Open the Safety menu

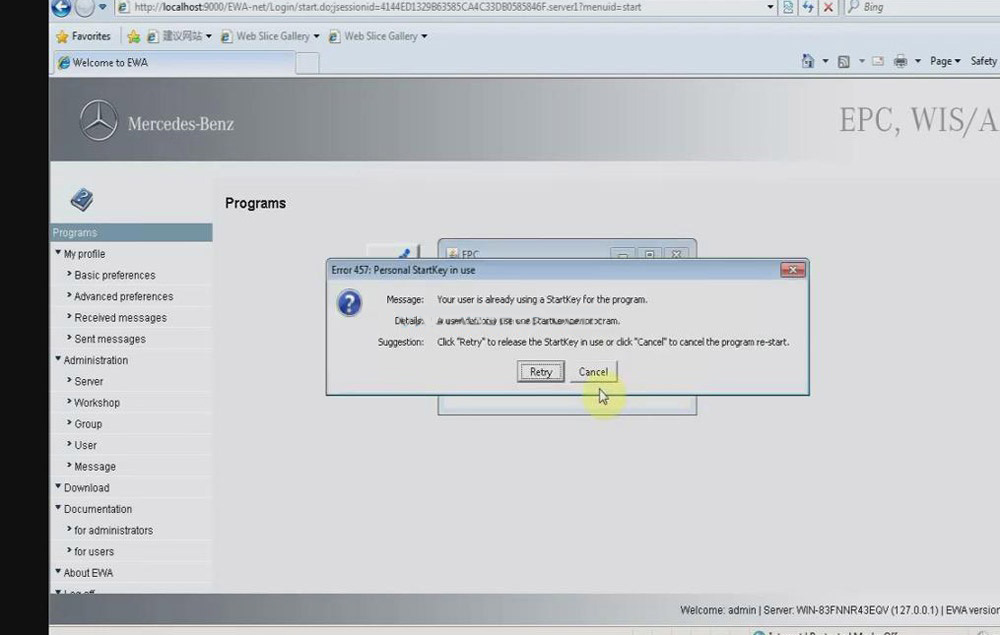[x=984, y=61]
